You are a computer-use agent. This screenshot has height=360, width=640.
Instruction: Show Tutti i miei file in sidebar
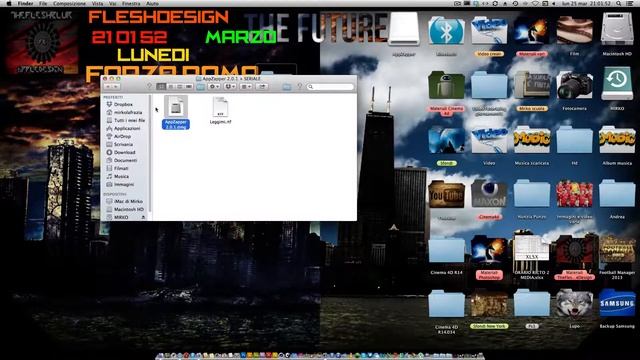tap(129, 120)
